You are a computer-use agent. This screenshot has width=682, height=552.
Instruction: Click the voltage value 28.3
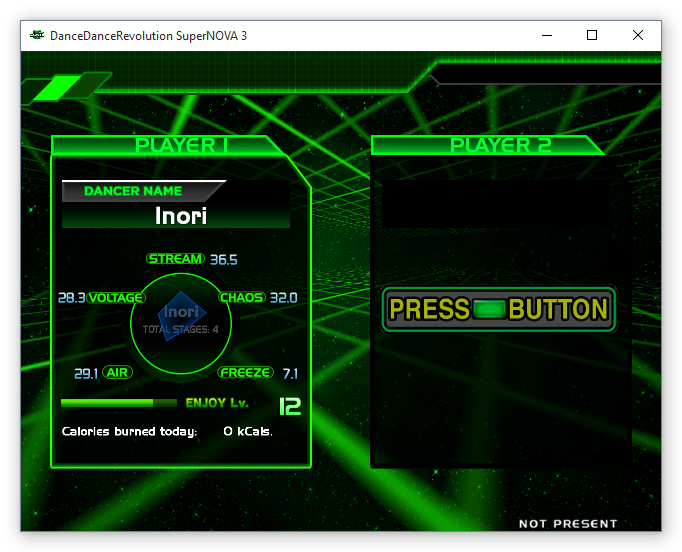click(72, 298)
